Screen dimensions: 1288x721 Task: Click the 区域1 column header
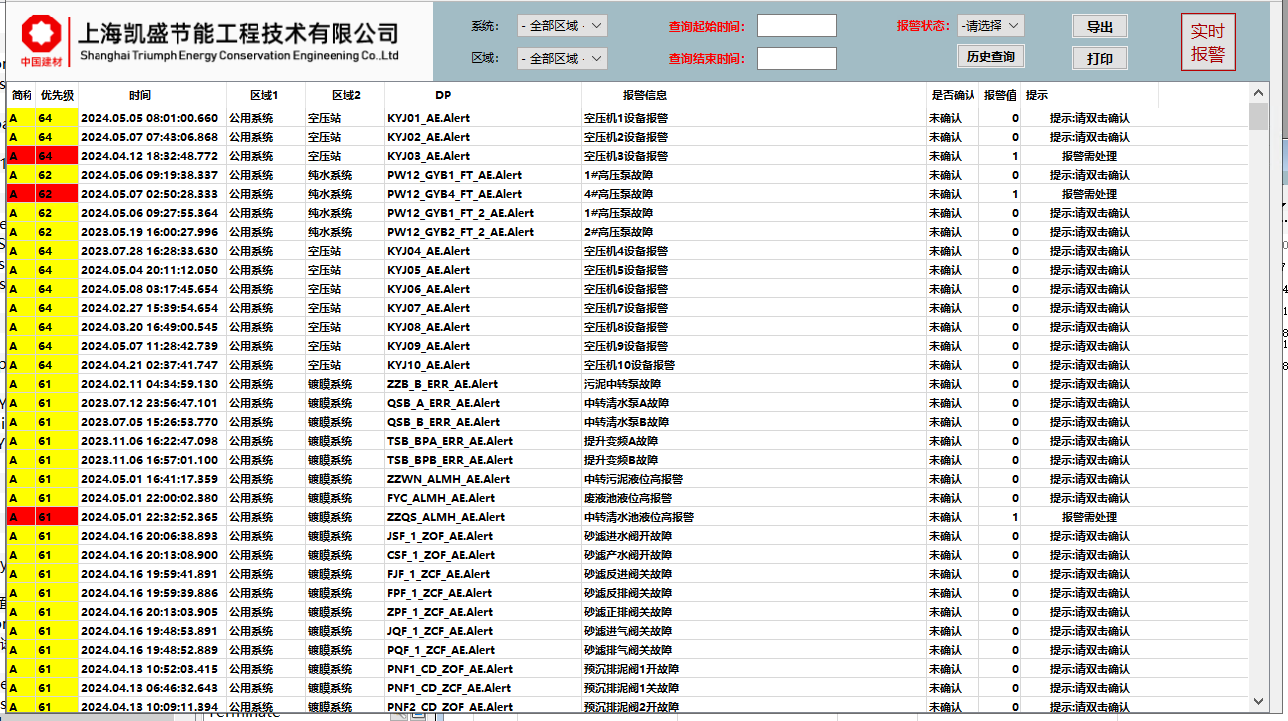[x=265, y=95]
